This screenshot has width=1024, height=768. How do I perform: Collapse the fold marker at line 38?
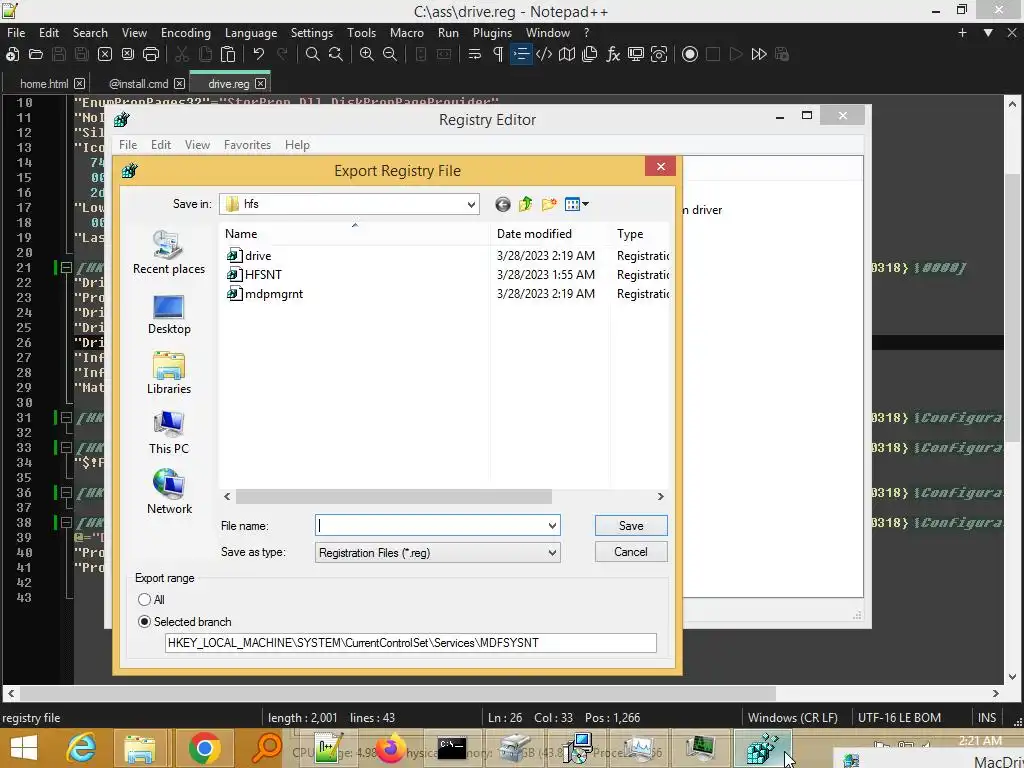[x=66, y=523]
